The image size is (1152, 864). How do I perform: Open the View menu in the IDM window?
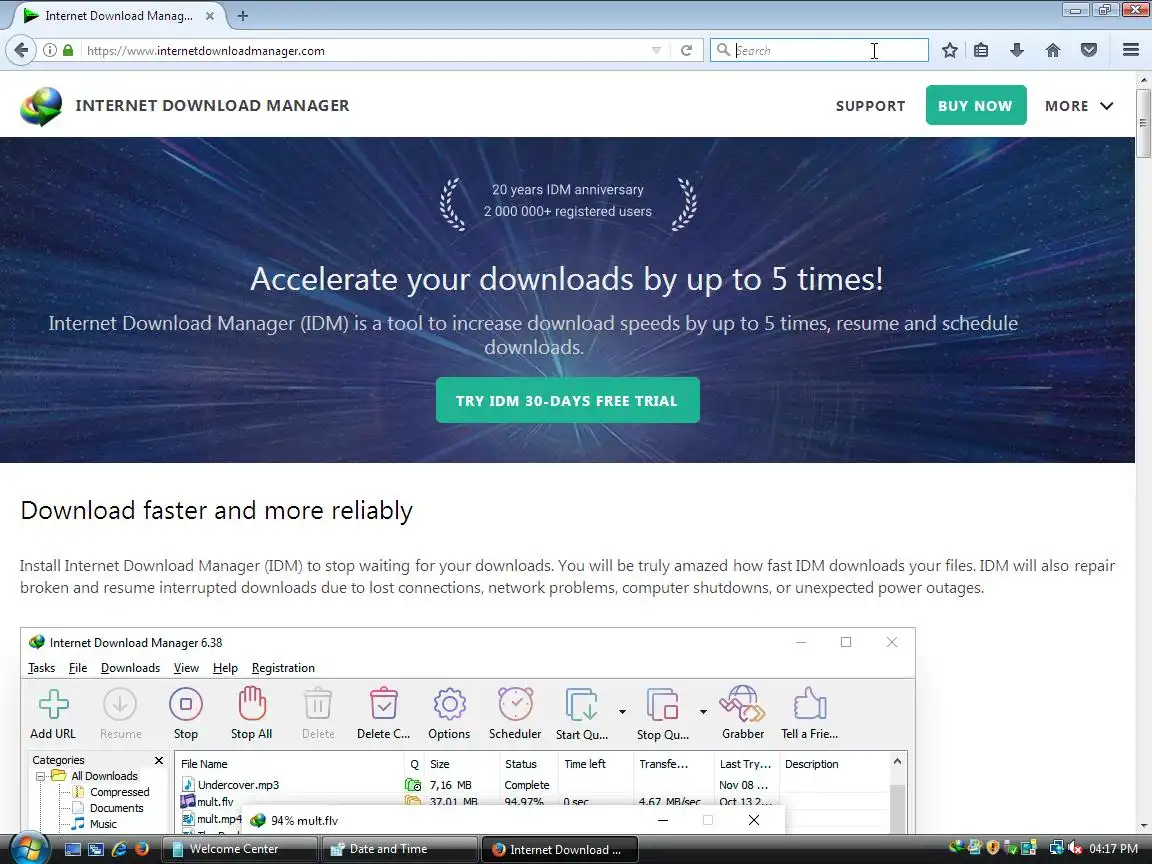tap(186, 668)
